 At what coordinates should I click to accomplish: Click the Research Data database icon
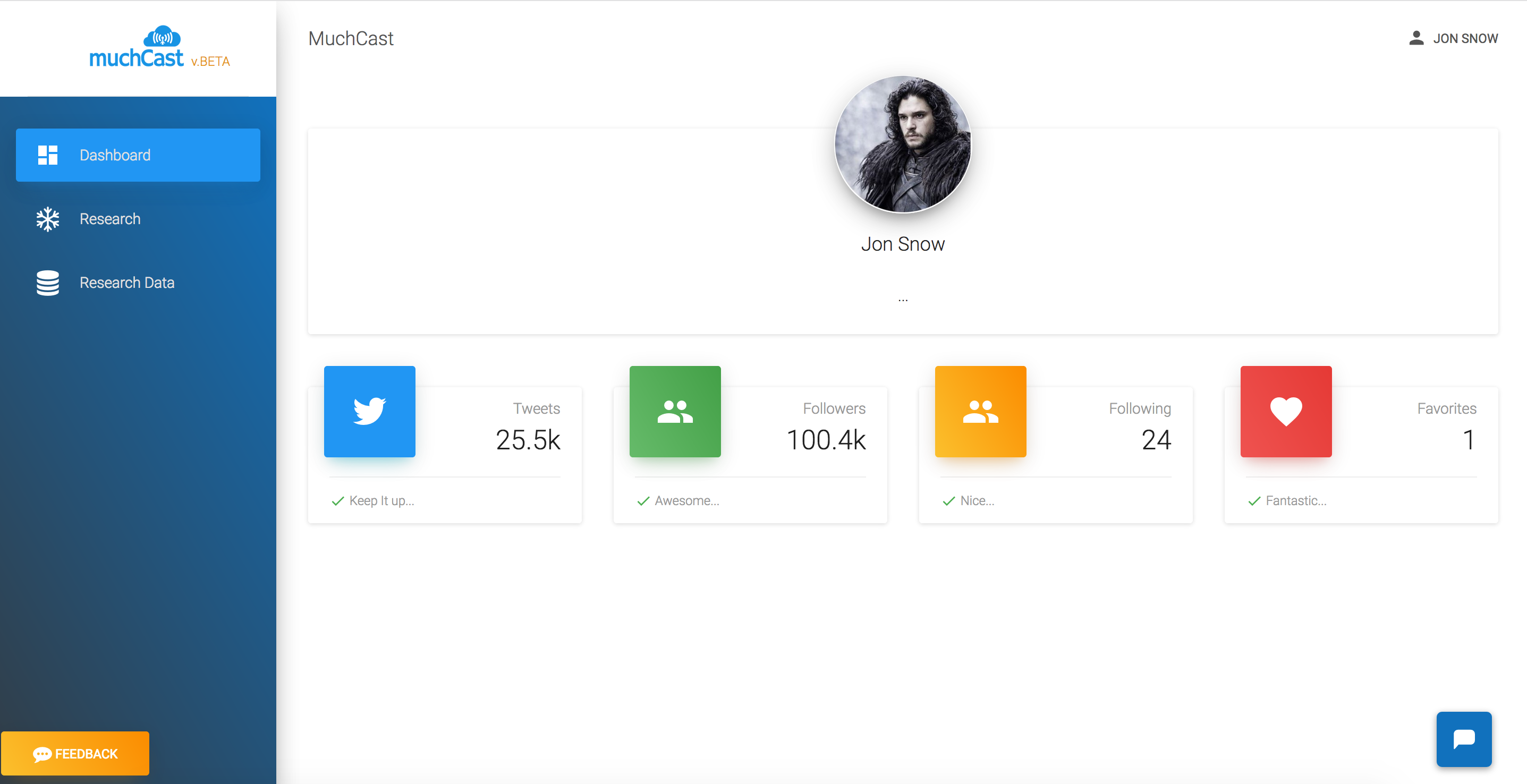[x=47, y=283]
